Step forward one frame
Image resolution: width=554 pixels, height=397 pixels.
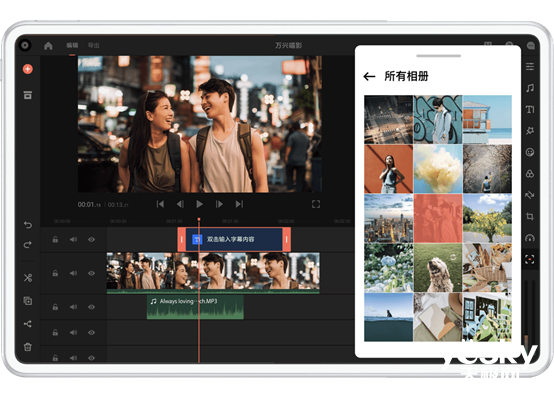(219, 204)
